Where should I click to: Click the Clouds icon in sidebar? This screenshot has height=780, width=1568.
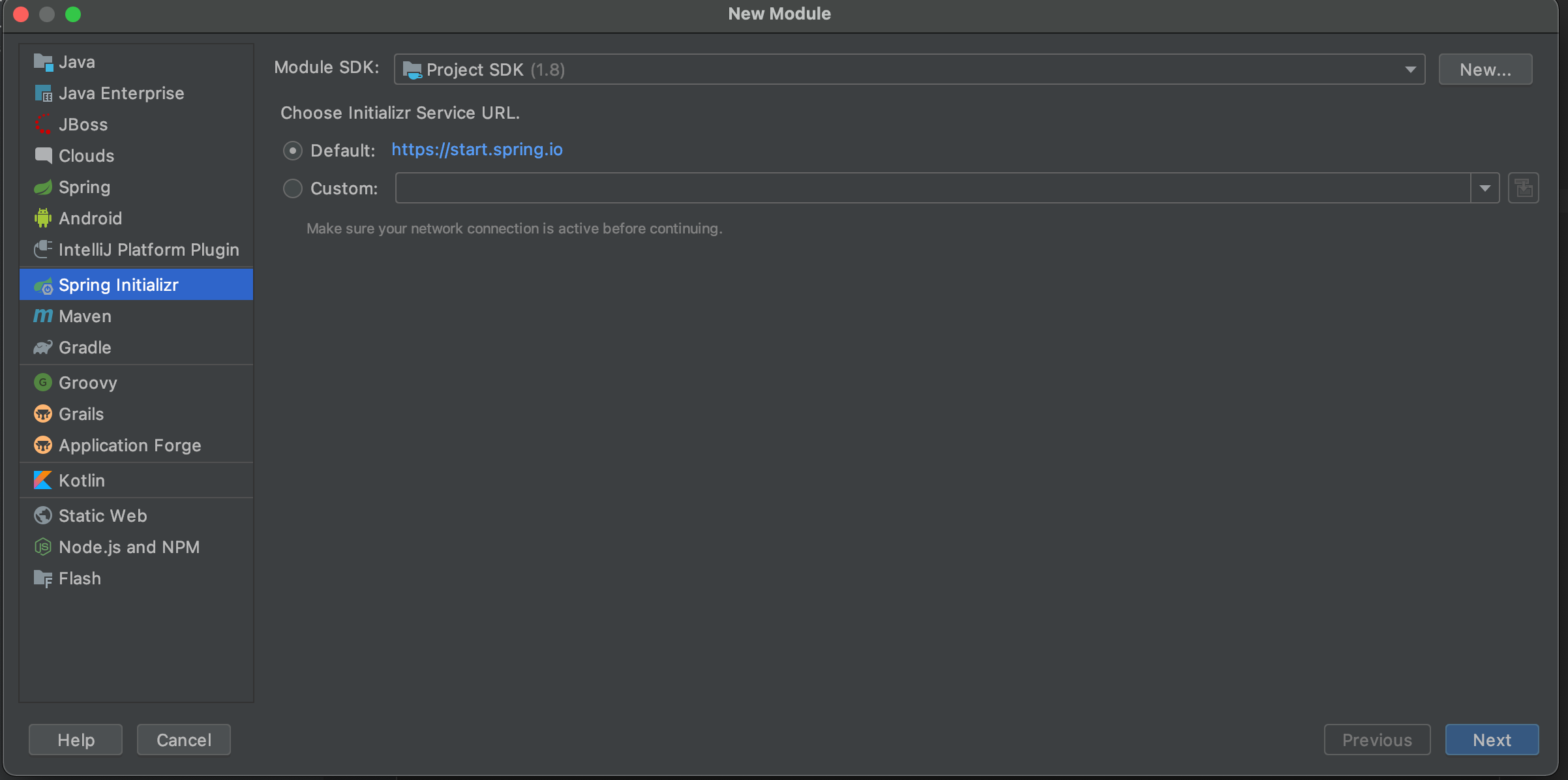point(43,156)
